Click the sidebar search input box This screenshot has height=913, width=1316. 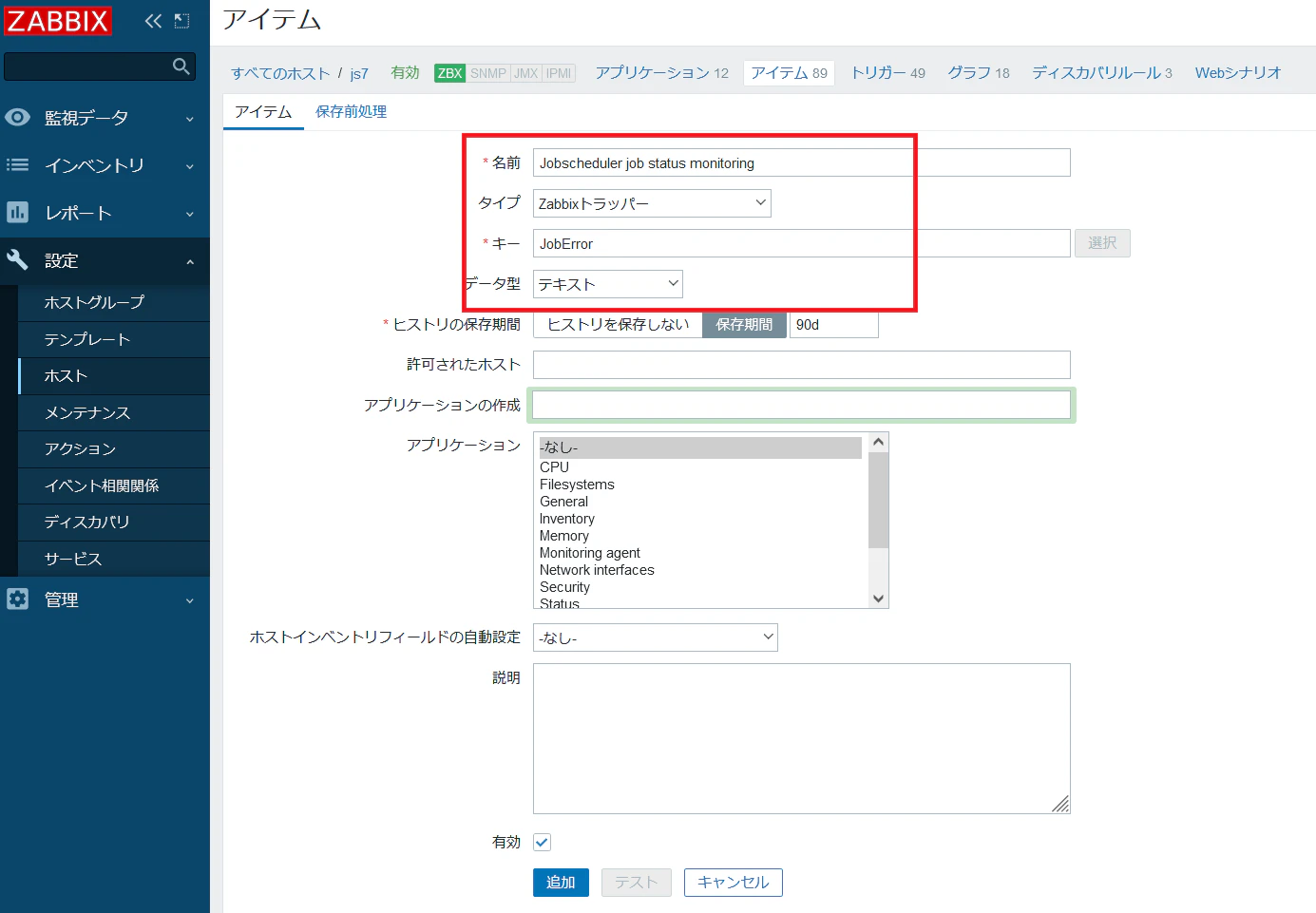pyautogui.click(x=100, y=67)
